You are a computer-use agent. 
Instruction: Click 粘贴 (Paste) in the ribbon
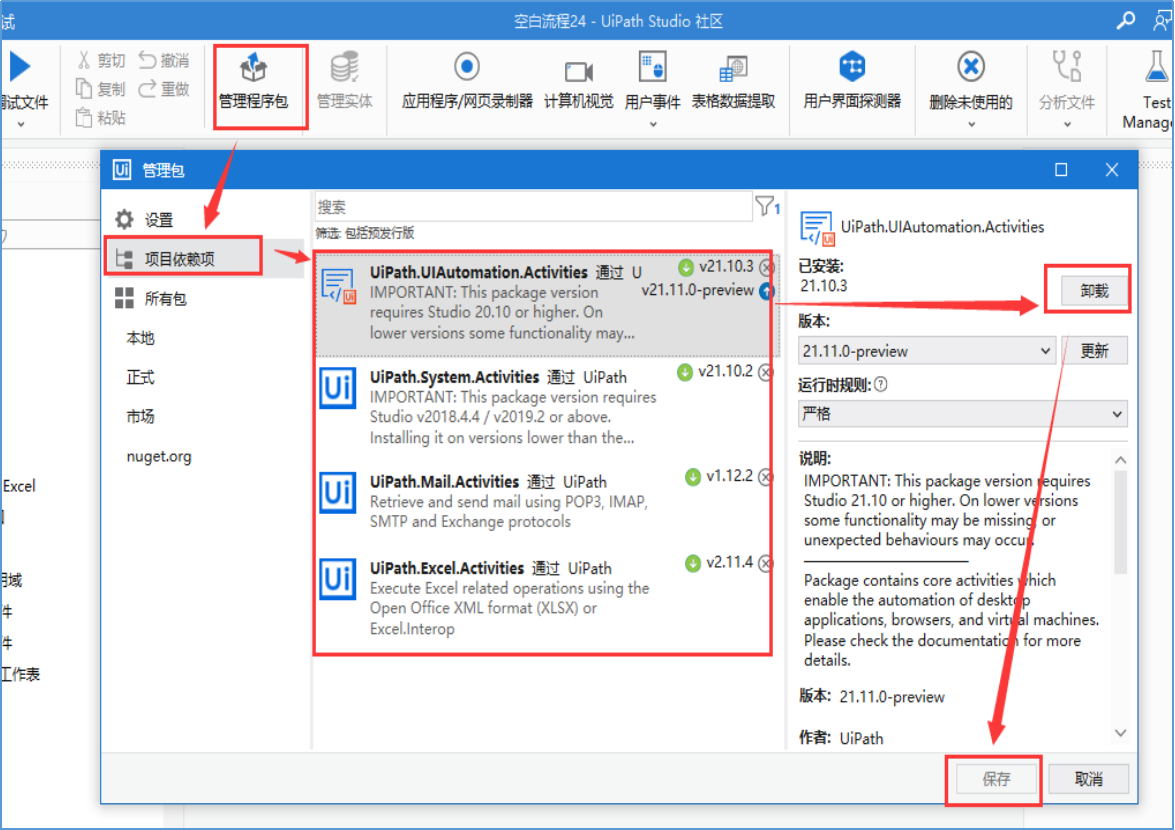pos(102,118)
